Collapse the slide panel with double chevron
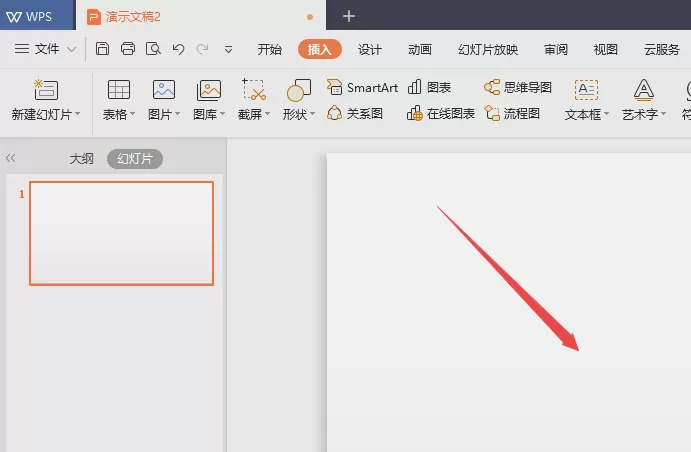The image size is (691, 452). point(11,158)
